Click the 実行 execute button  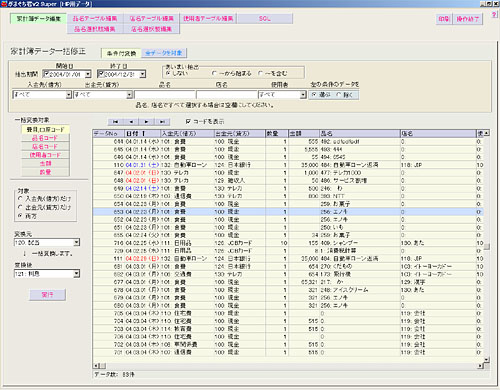click(47, 295)
